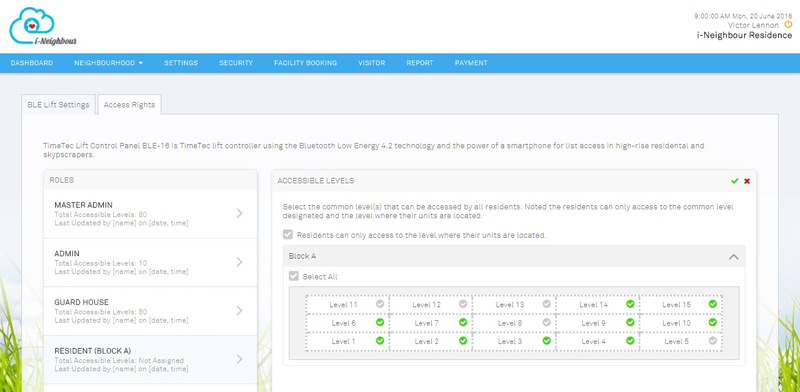The image size is (800, 392).
Task: Toggle Level 13 access check icon
Action: 546,304
